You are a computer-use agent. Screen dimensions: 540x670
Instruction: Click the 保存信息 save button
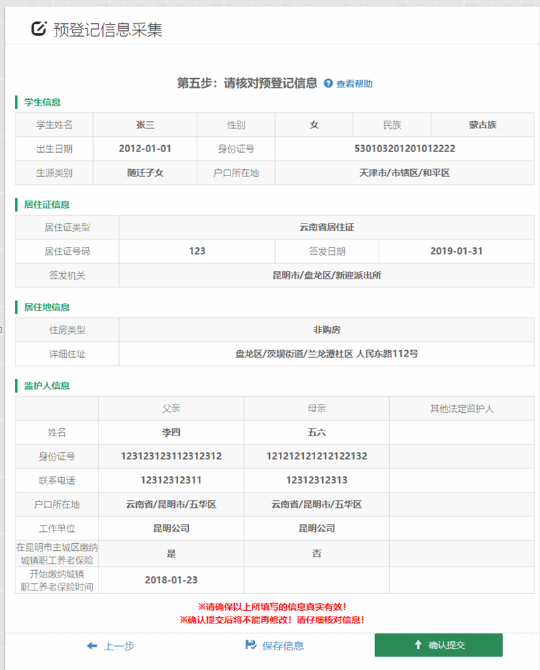tap(283, 646)
